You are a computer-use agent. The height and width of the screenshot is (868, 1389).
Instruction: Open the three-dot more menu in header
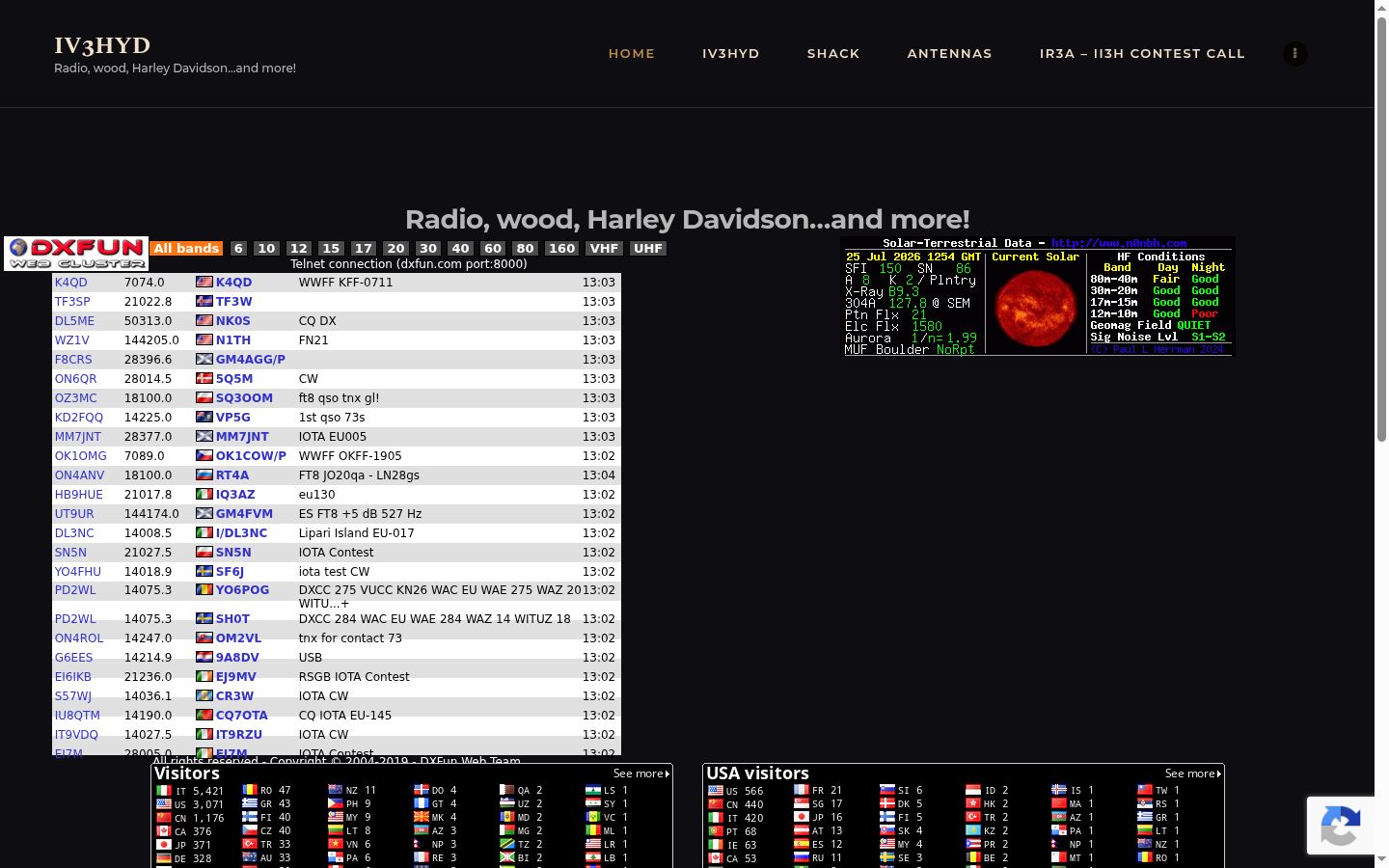[x=1294, y=54]
